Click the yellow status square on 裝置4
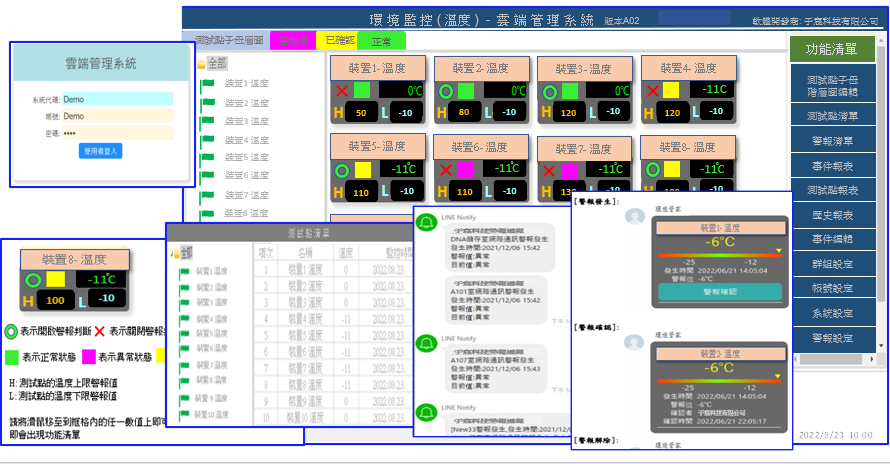The height and width of the screenshot is (464, 890). point(671,91)
